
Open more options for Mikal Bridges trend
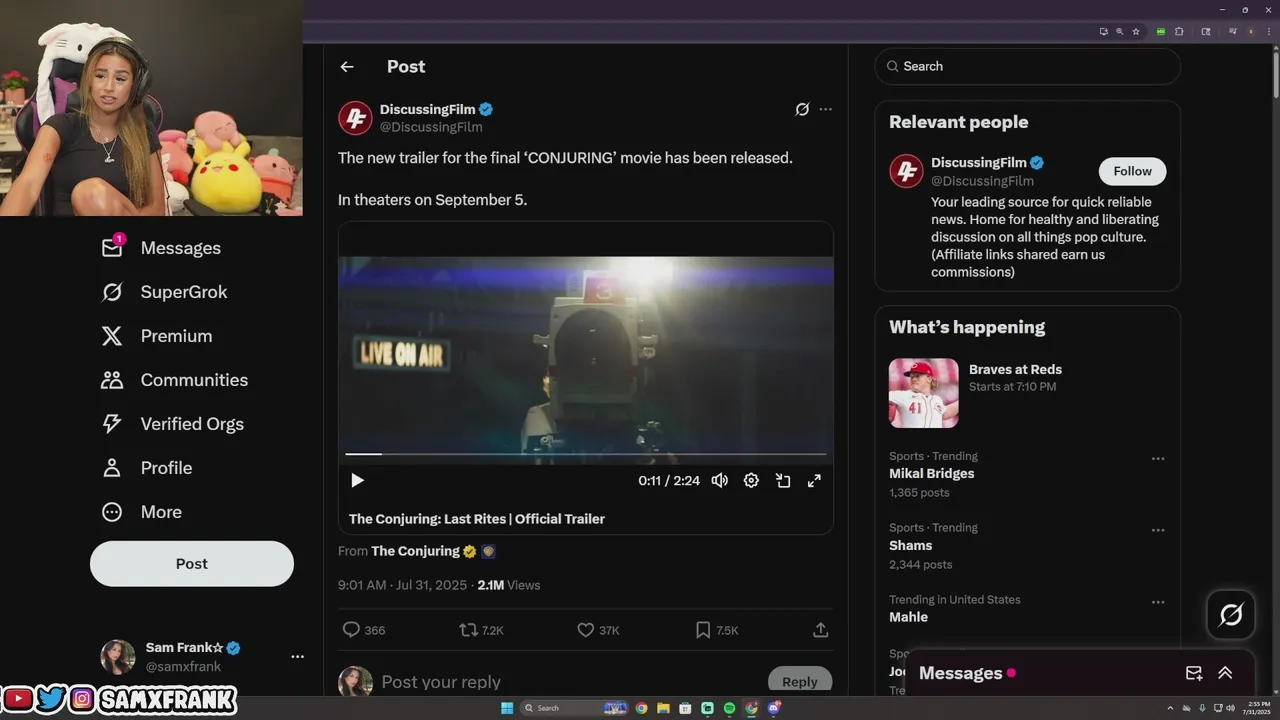[1157, 458]
